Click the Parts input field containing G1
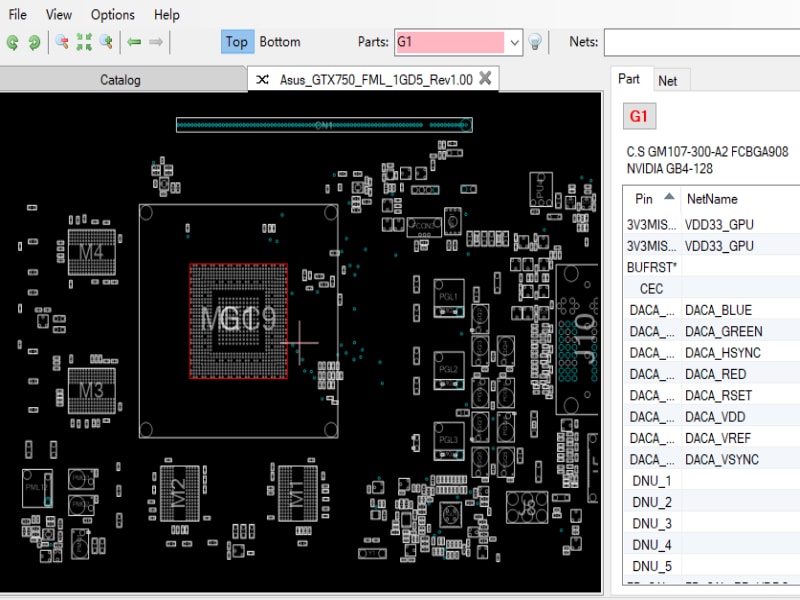The image size is (800, 600). tap(450, 42)
